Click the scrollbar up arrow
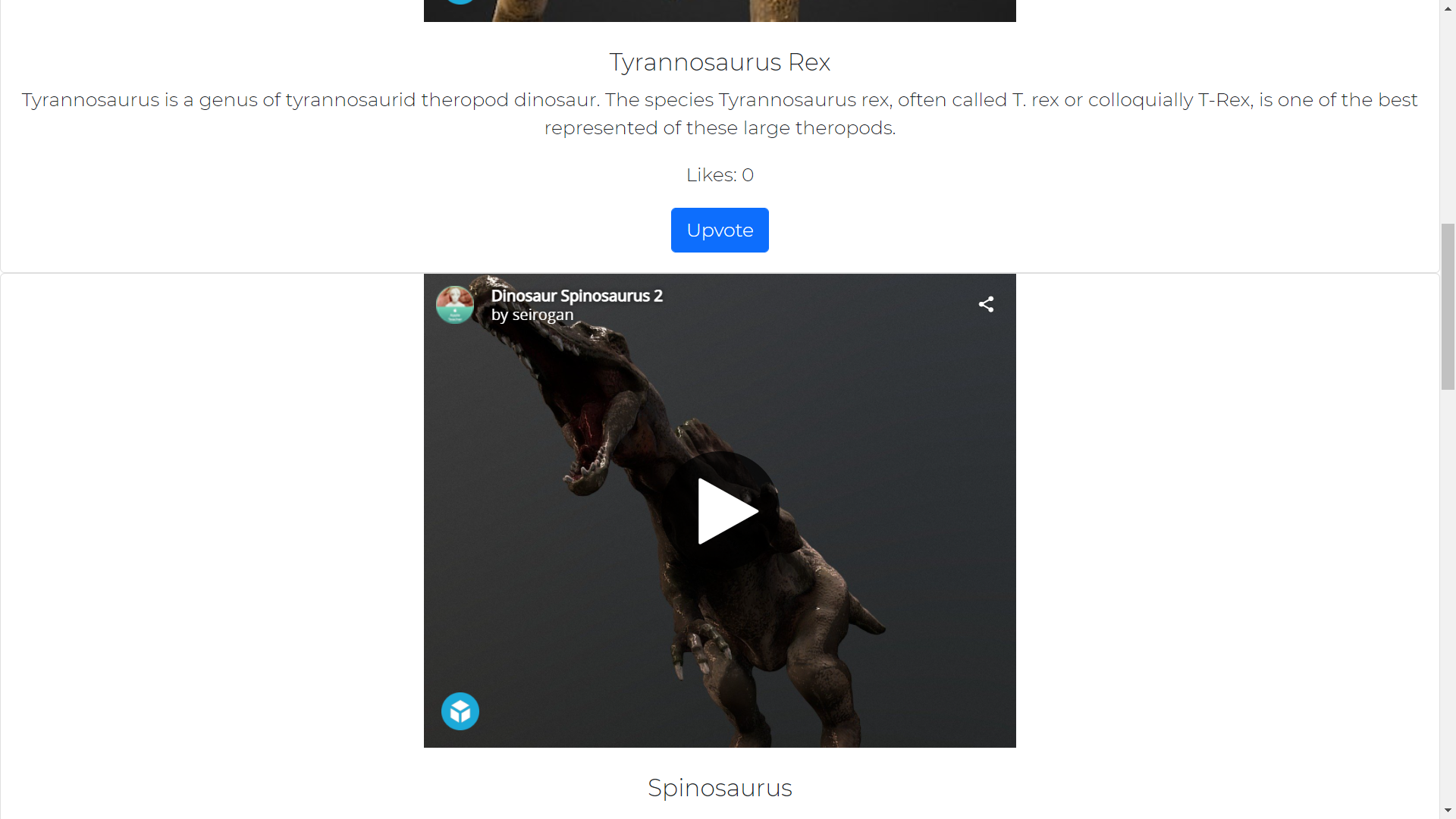1456x819 pixels. 1448,8
